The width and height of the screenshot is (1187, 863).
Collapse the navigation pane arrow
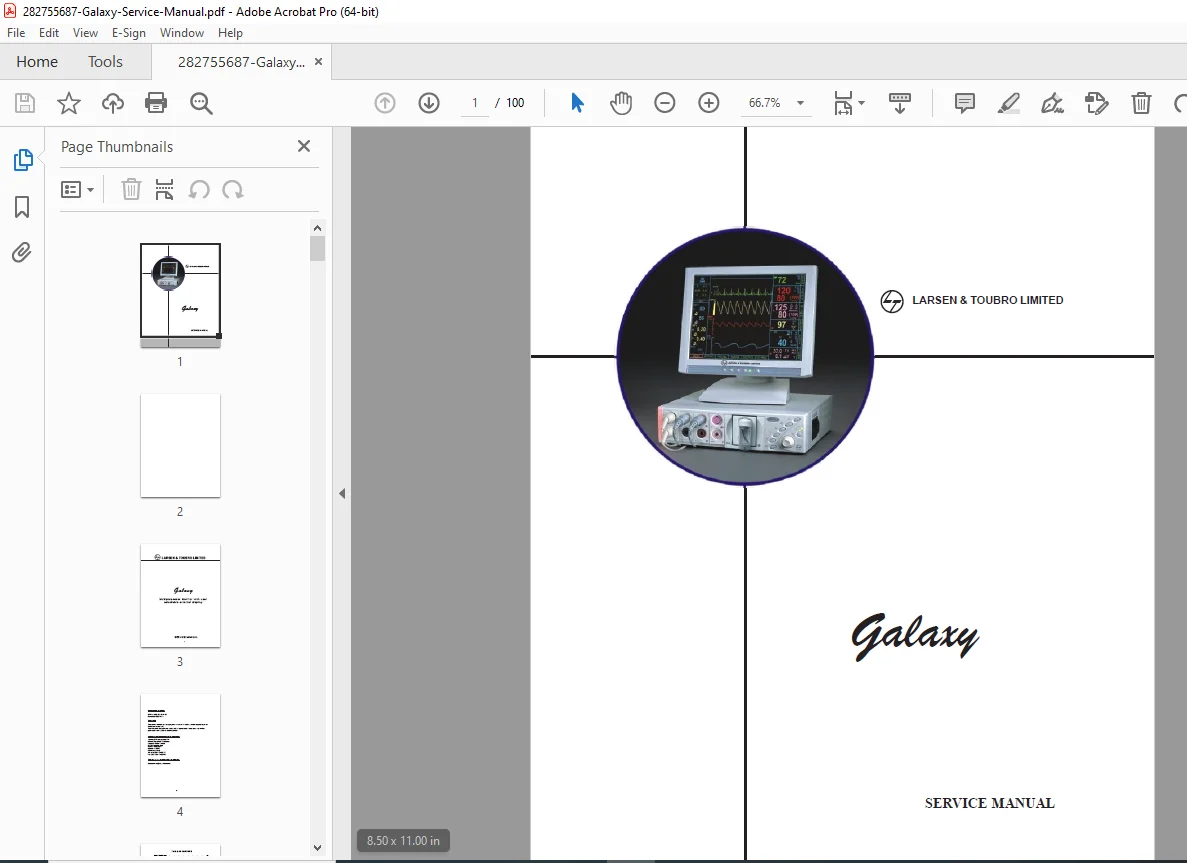(x=342, y=494)
